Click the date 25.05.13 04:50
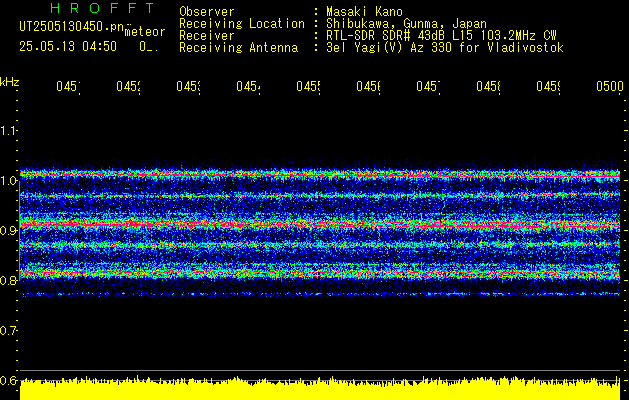 coord(68,47)
